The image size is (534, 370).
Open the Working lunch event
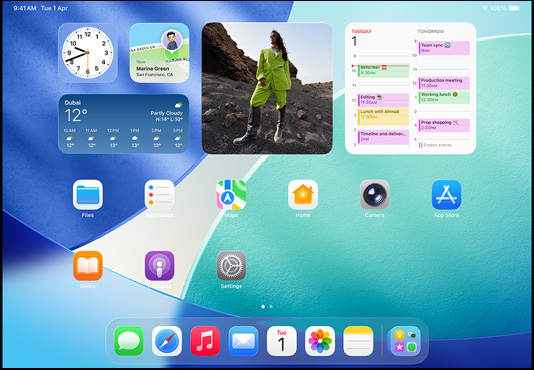click(444, 97)
